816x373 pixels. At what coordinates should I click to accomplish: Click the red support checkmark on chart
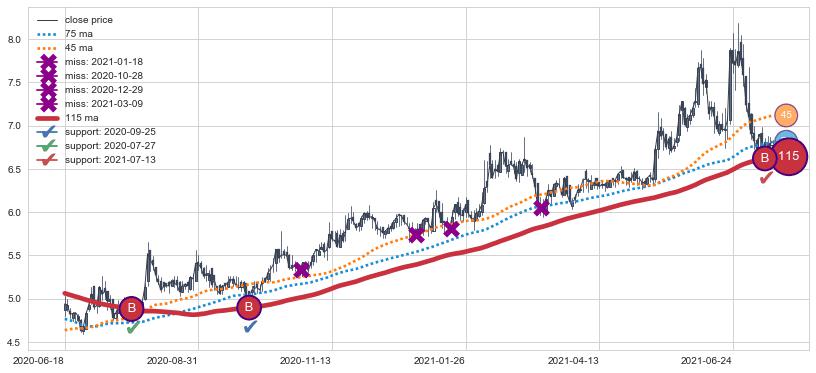pyautogui.click(x=766, y=177)
